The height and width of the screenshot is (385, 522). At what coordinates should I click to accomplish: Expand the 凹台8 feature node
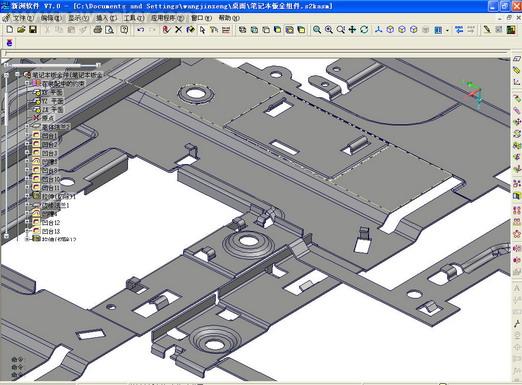pos(27,170)
